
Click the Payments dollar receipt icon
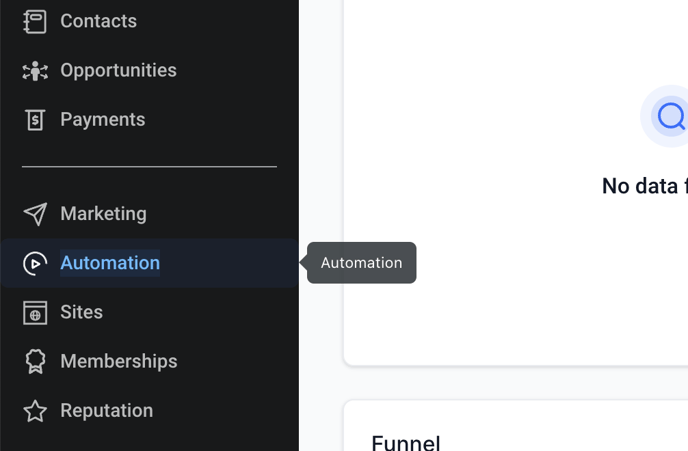(x=35, y=120)
